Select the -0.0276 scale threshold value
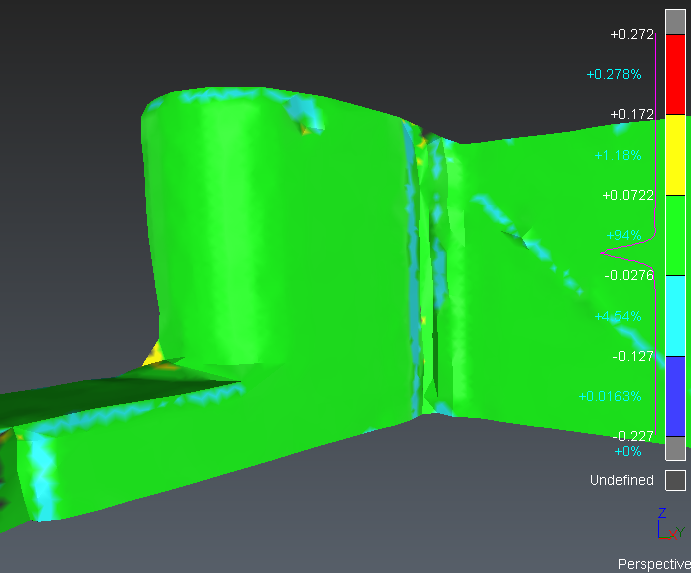Screen dimensions: 691x573 tap(628, 275)
